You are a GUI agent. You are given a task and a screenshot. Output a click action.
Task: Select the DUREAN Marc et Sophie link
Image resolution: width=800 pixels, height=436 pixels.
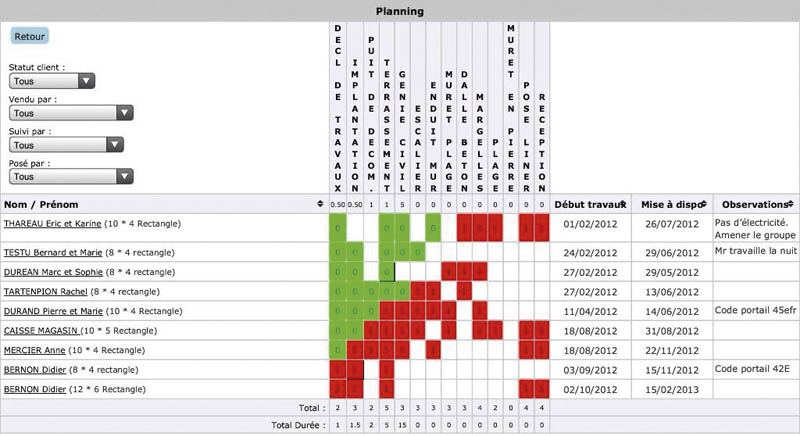(47, 270)
